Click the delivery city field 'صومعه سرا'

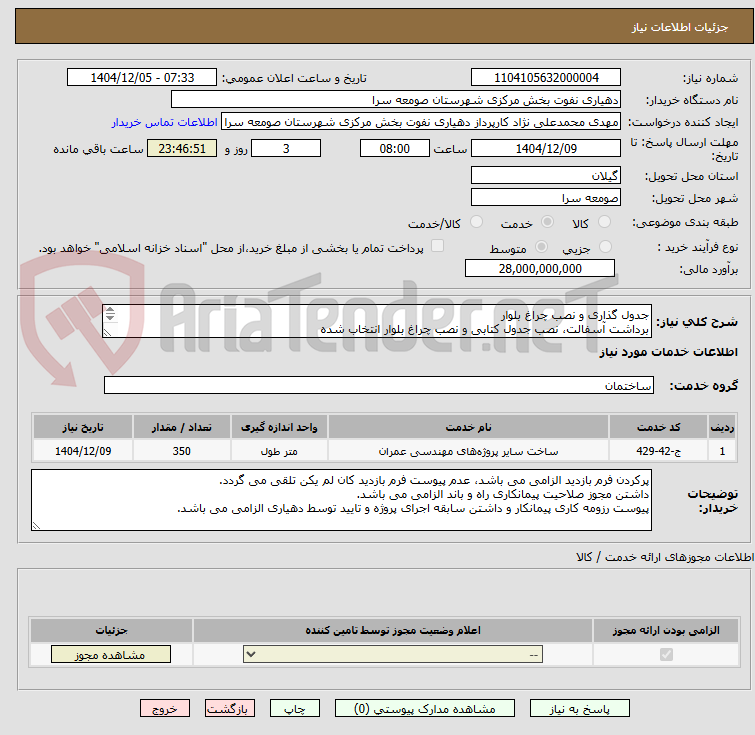(546, 197)
